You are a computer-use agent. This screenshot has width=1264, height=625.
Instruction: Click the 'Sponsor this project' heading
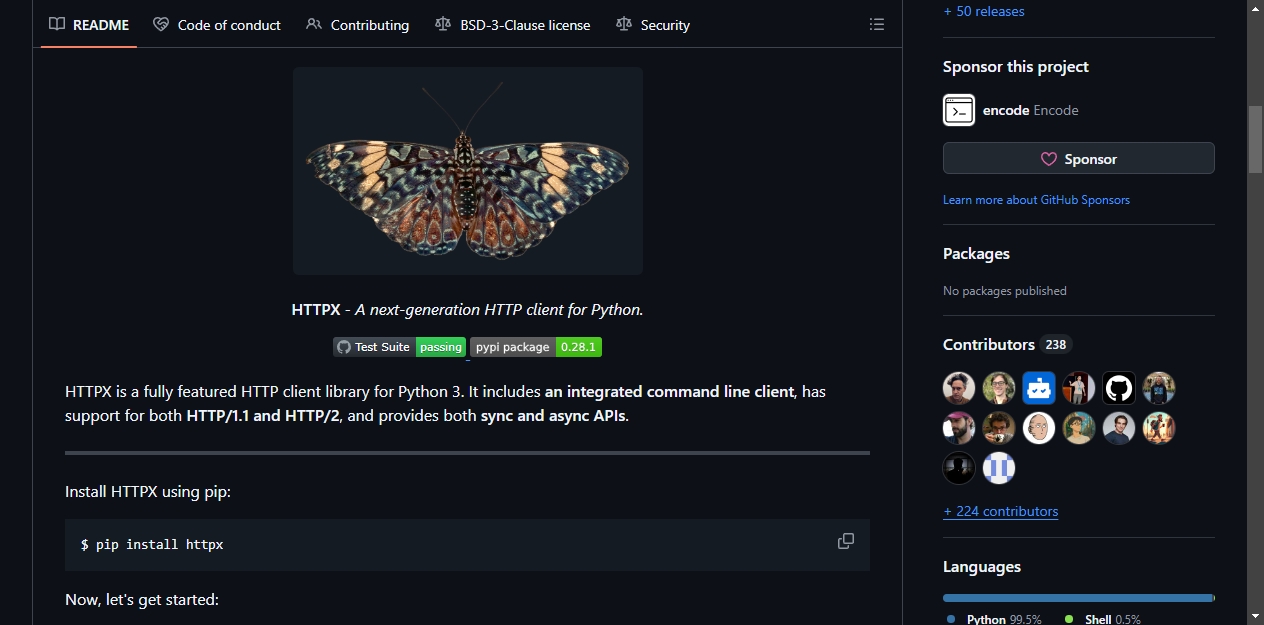(1016, 67)
